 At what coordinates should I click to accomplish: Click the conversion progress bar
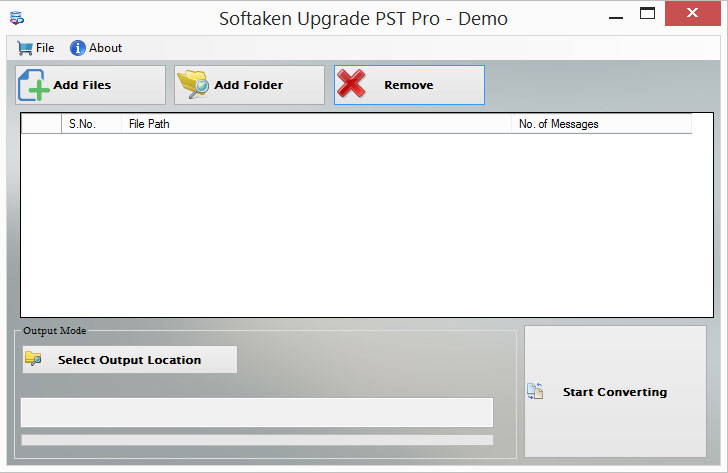257,440
